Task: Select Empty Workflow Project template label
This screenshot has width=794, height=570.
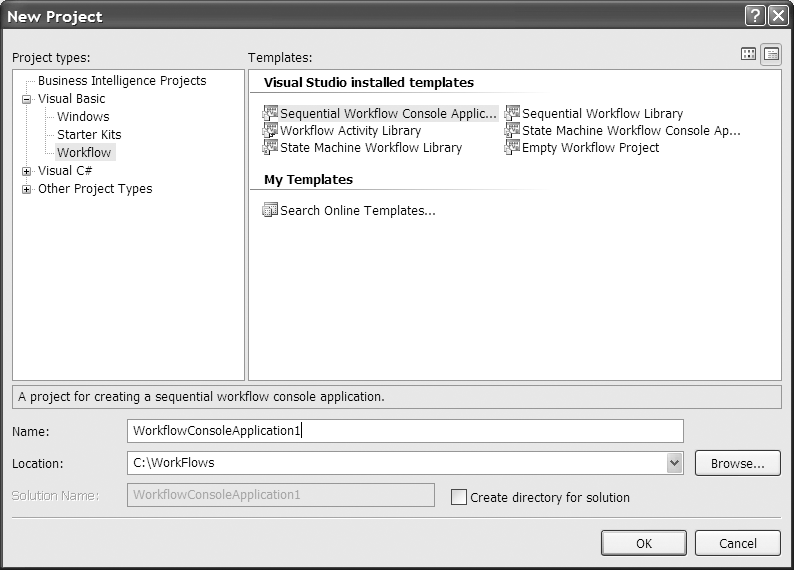Action: pyautogui.click(x=590, y=148)
